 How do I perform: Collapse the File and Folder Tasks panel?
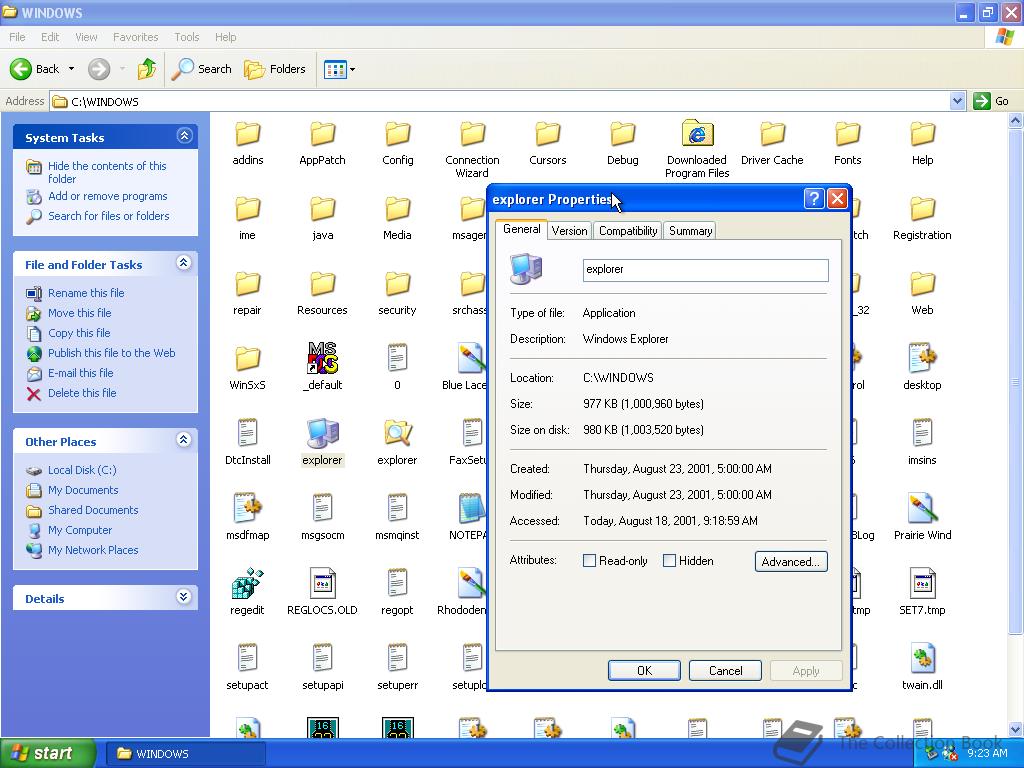click(184, 263)
